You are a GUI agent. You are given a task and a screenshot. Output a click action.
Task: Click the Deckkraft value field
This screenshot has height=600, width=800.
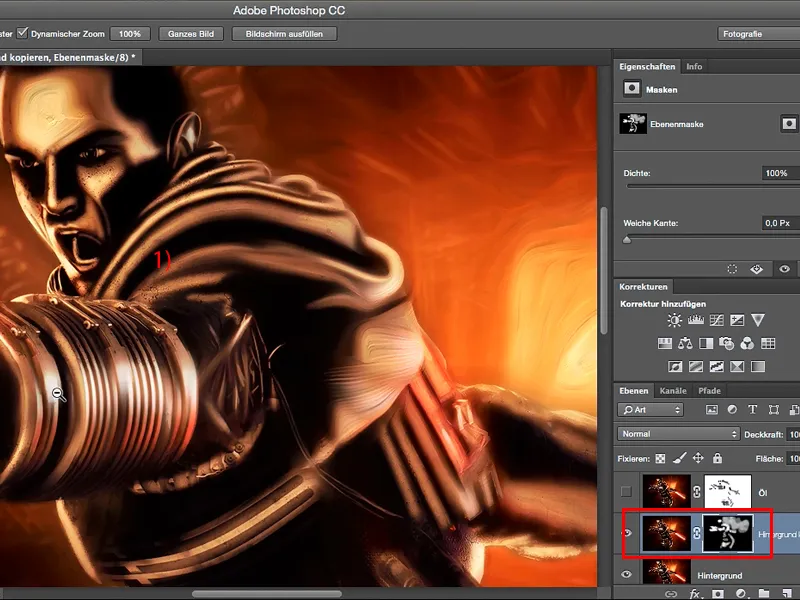coord(793,434)
